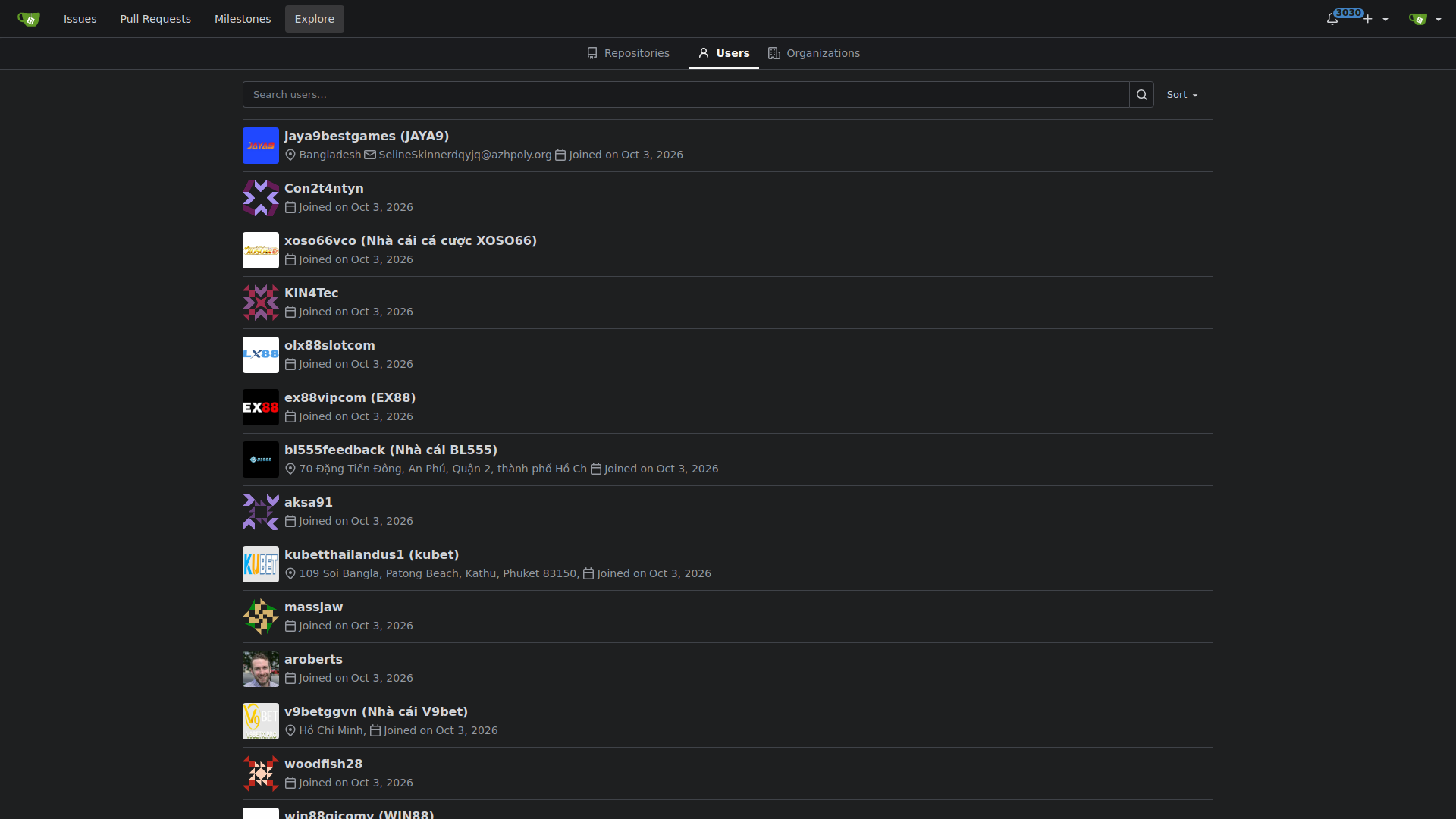Open the Con2t4ntyn user link
The image size is (1456, 819).
[324, 188]
